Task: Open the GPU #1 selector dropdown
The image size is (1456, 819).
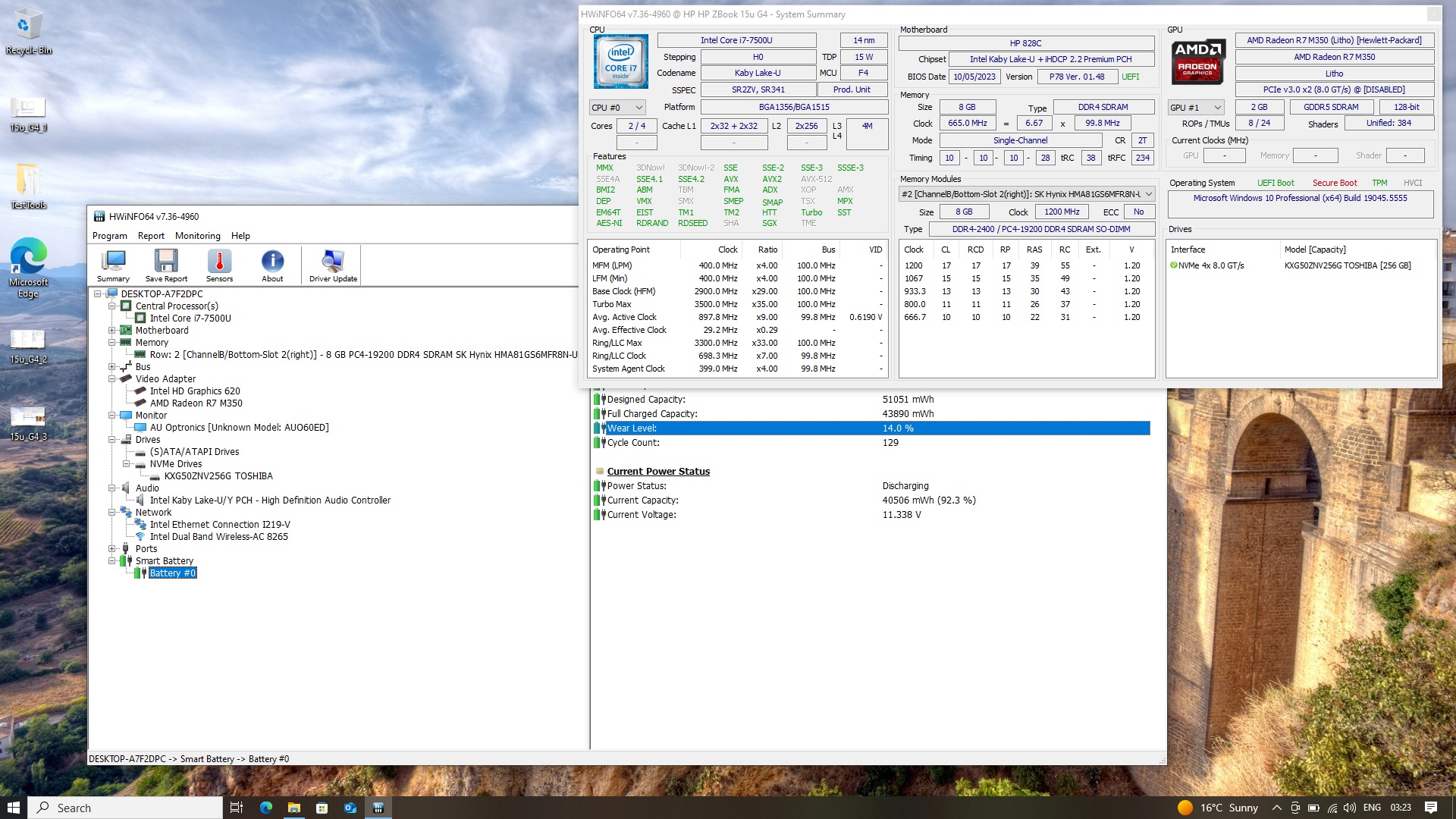Action: [x=1197, y=108]
